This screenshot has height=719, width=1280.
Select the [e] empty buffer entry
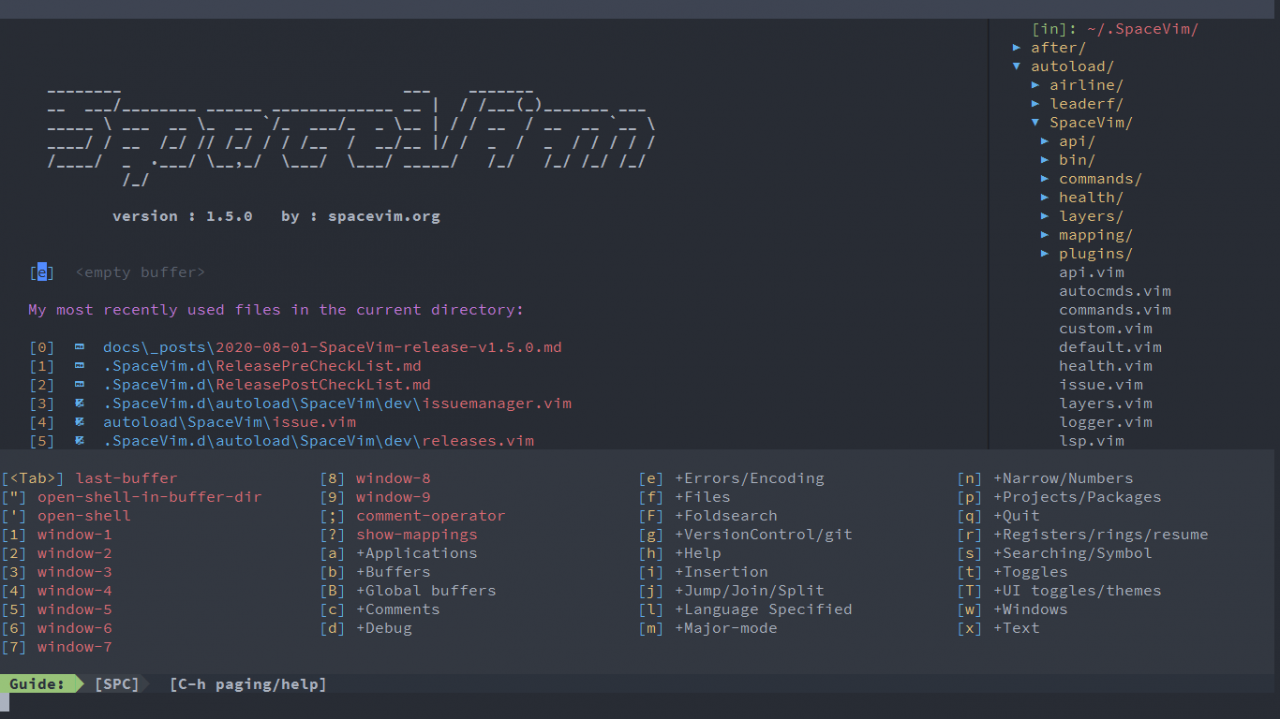click(117, 272)
